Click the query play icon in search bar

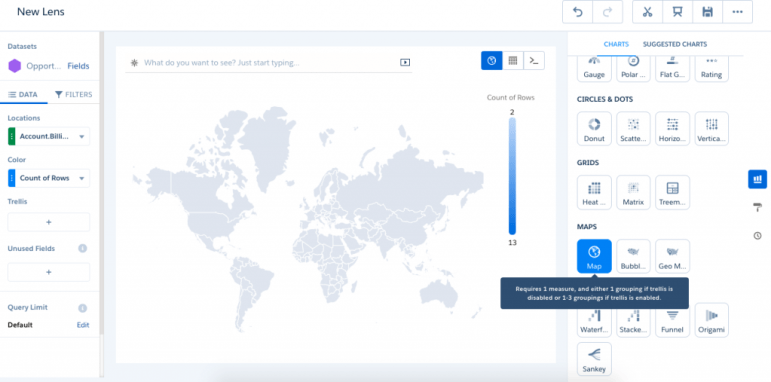[x=405, y=62]
